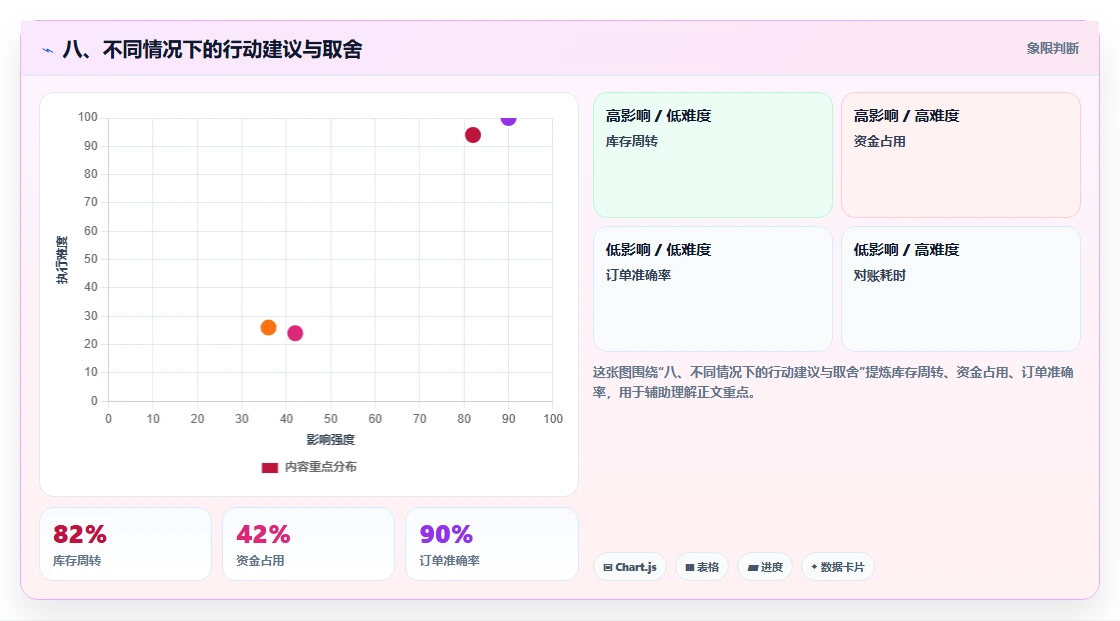Click the Chart.js tag chip
Viewport: 1120px width, 621px height.
coord(630,567)
